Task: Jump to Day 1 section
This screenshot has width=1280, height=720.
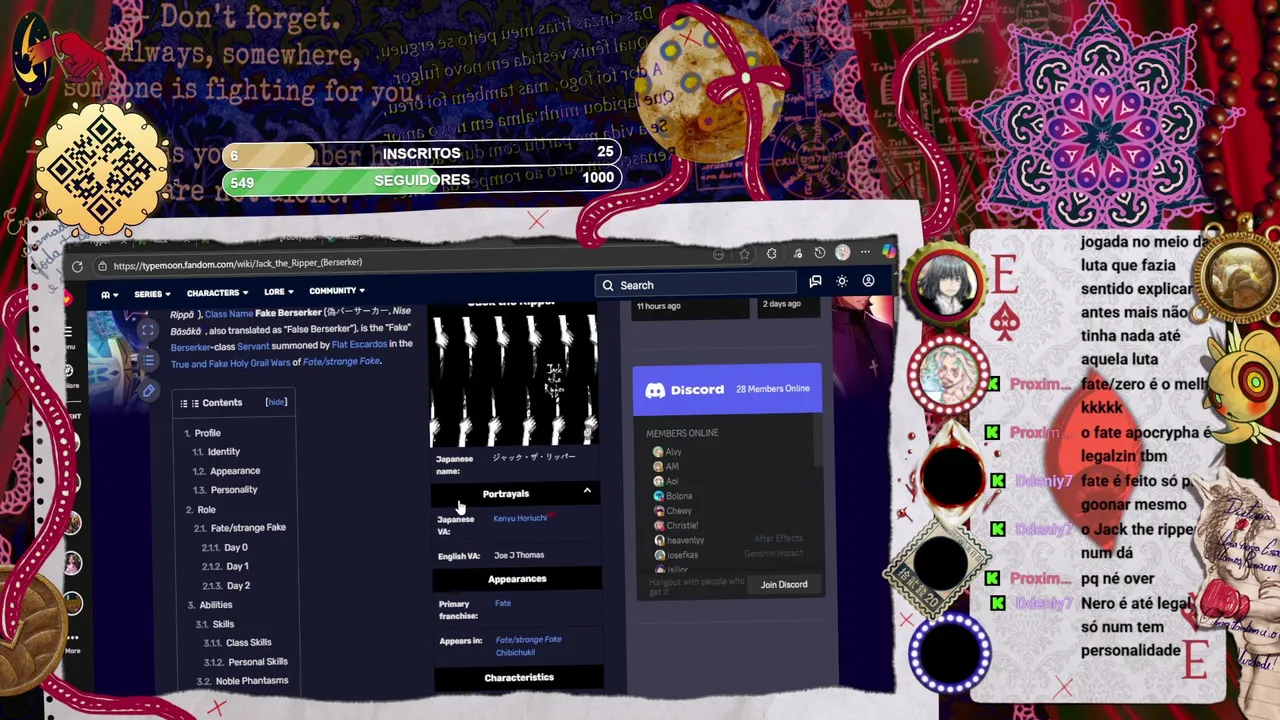Action: pyautogui.click(x=236, y=567)
